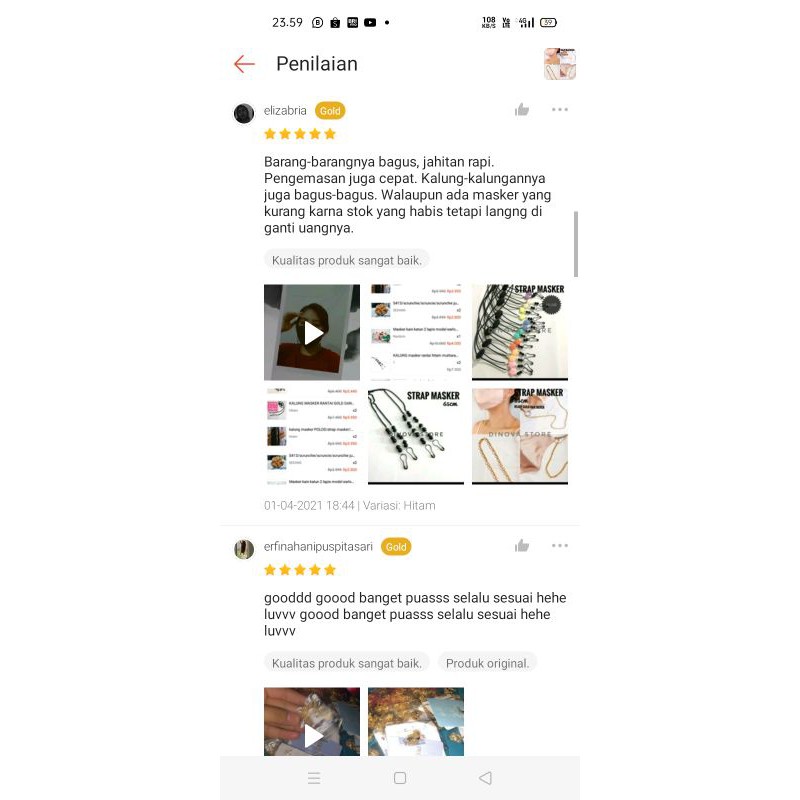This screenshot has height=800, width=800.
Task: Open the product thumbnail beside Penilaian
Action: click(x=560, y=64)
